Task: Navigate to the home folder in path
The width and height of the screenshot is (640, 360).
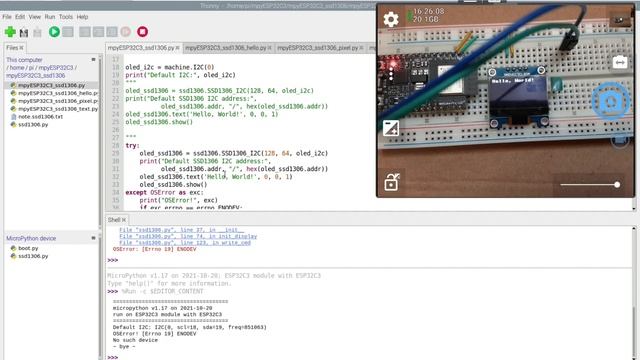Action: [17, 67]
